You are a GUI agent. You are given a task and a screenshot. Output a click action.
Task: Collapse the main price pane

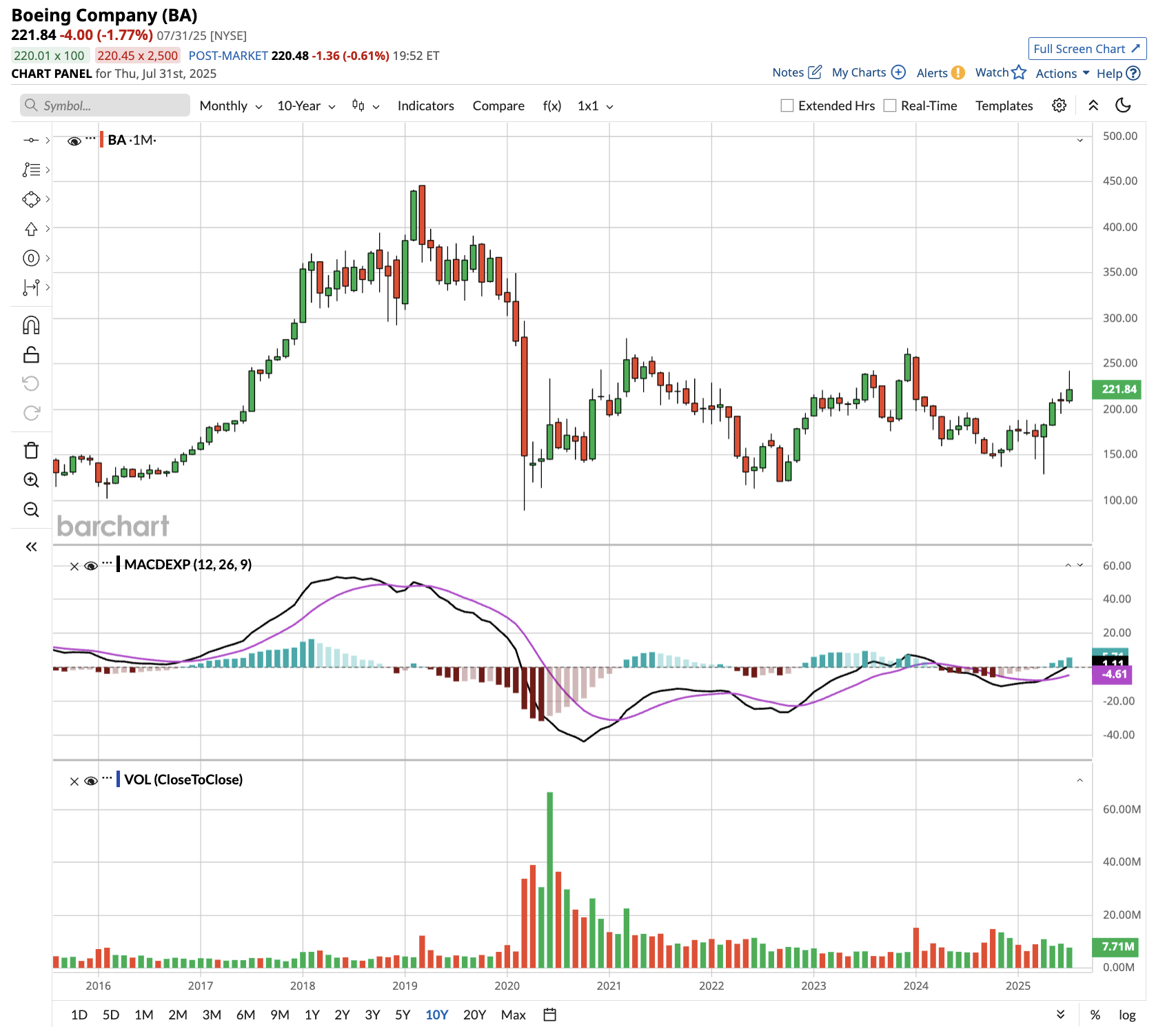click(1080, 141)
